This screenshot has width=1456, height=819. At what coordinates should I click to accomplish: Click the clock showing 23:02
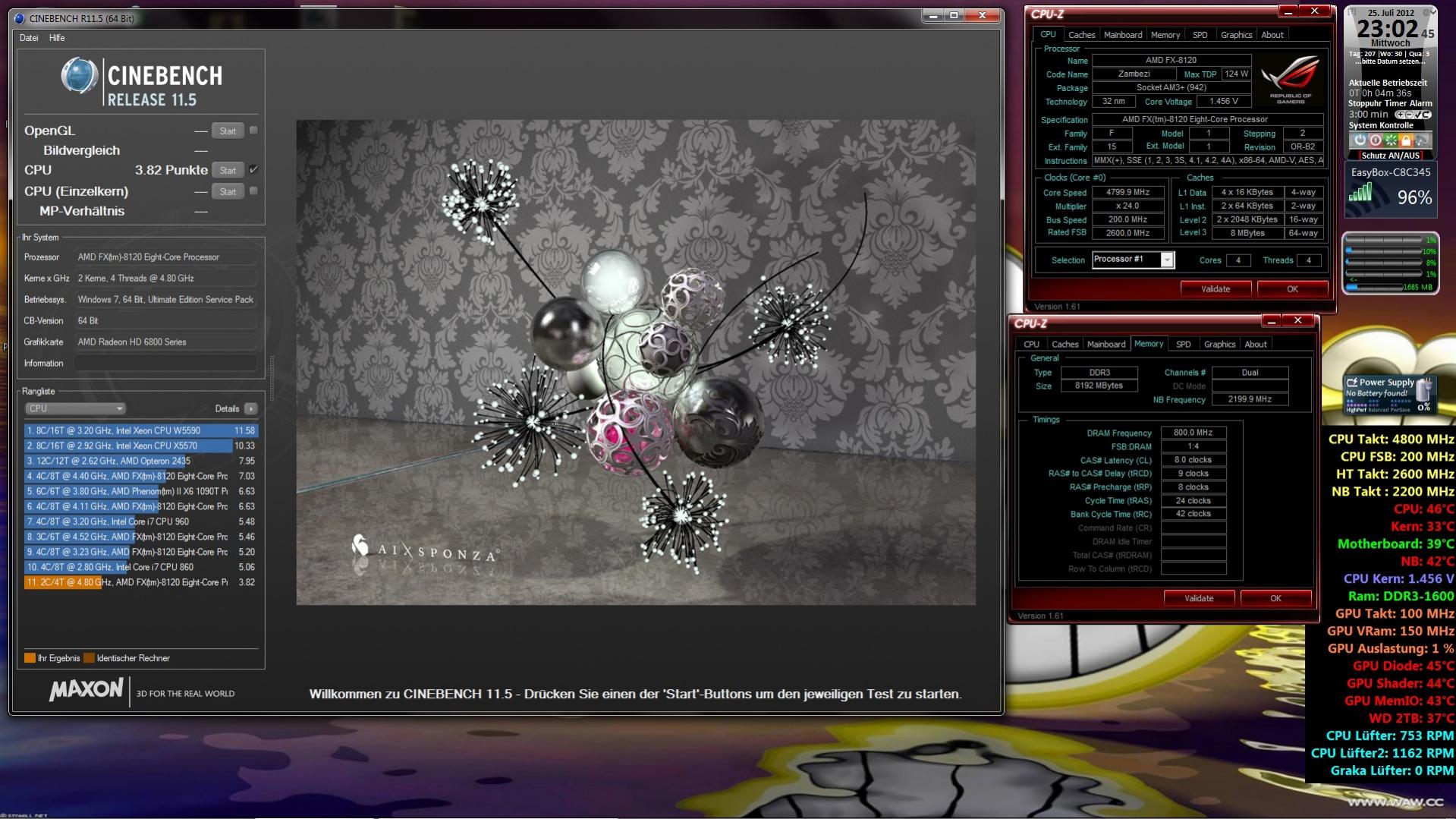(1387, 29)
